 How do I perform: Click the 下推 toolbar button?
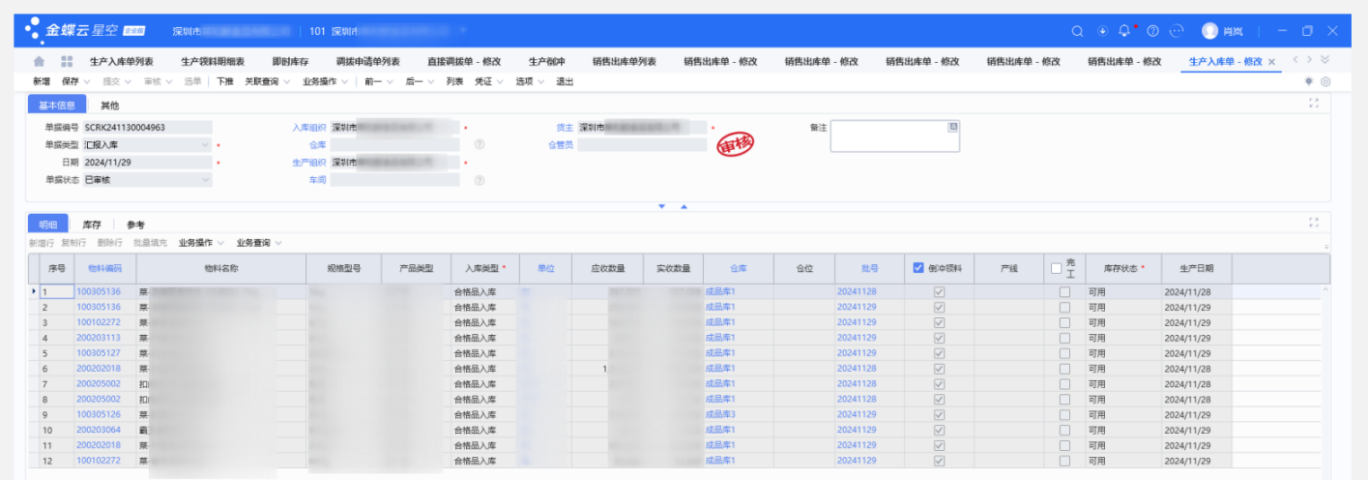[225, 82]
